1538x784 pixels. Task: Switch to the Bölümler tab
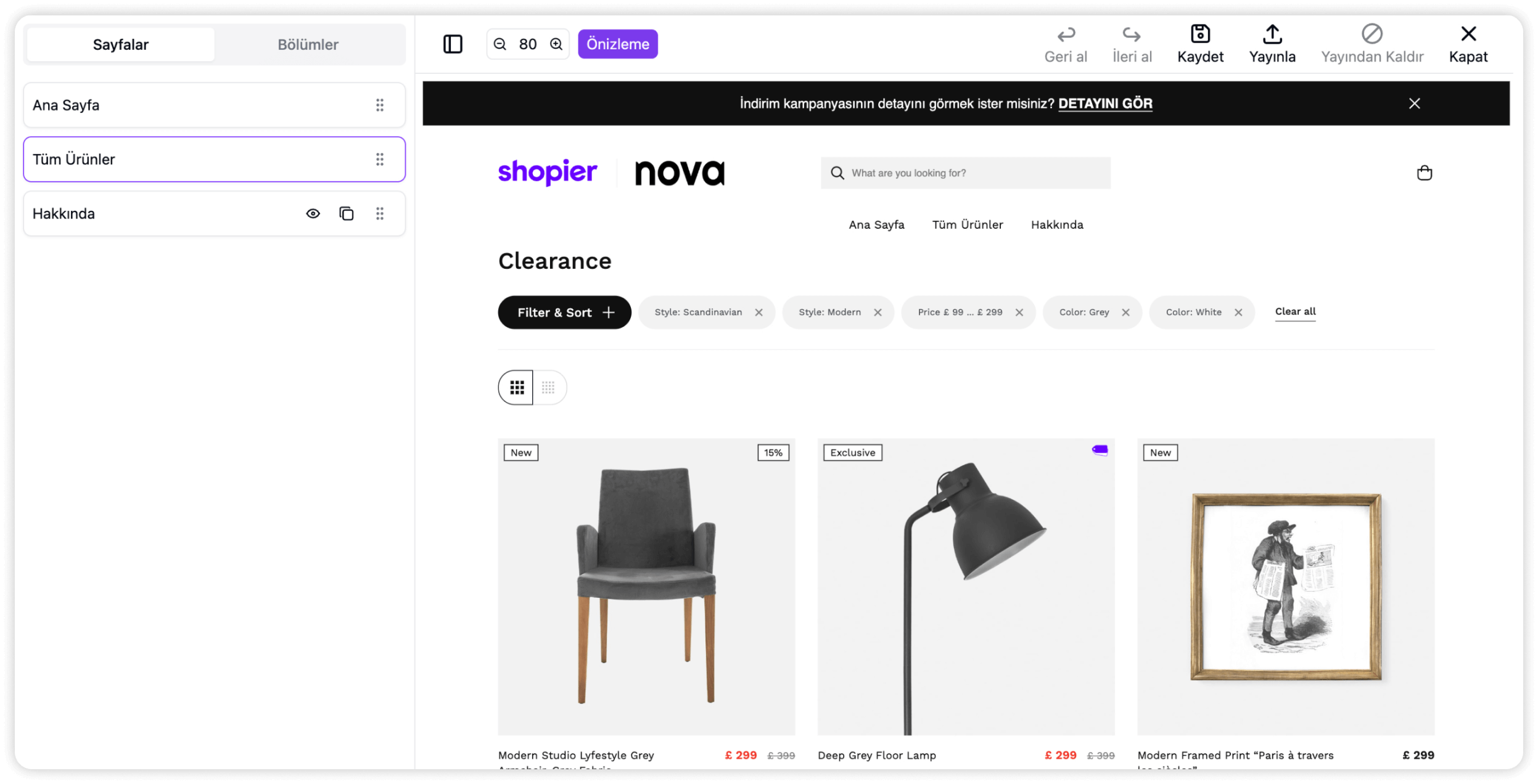(x=308, y=45)
